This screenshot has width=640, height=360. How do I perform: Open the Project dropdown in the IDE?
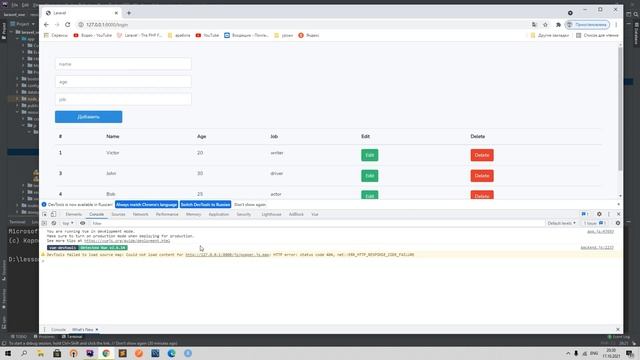tap(23, 24)
